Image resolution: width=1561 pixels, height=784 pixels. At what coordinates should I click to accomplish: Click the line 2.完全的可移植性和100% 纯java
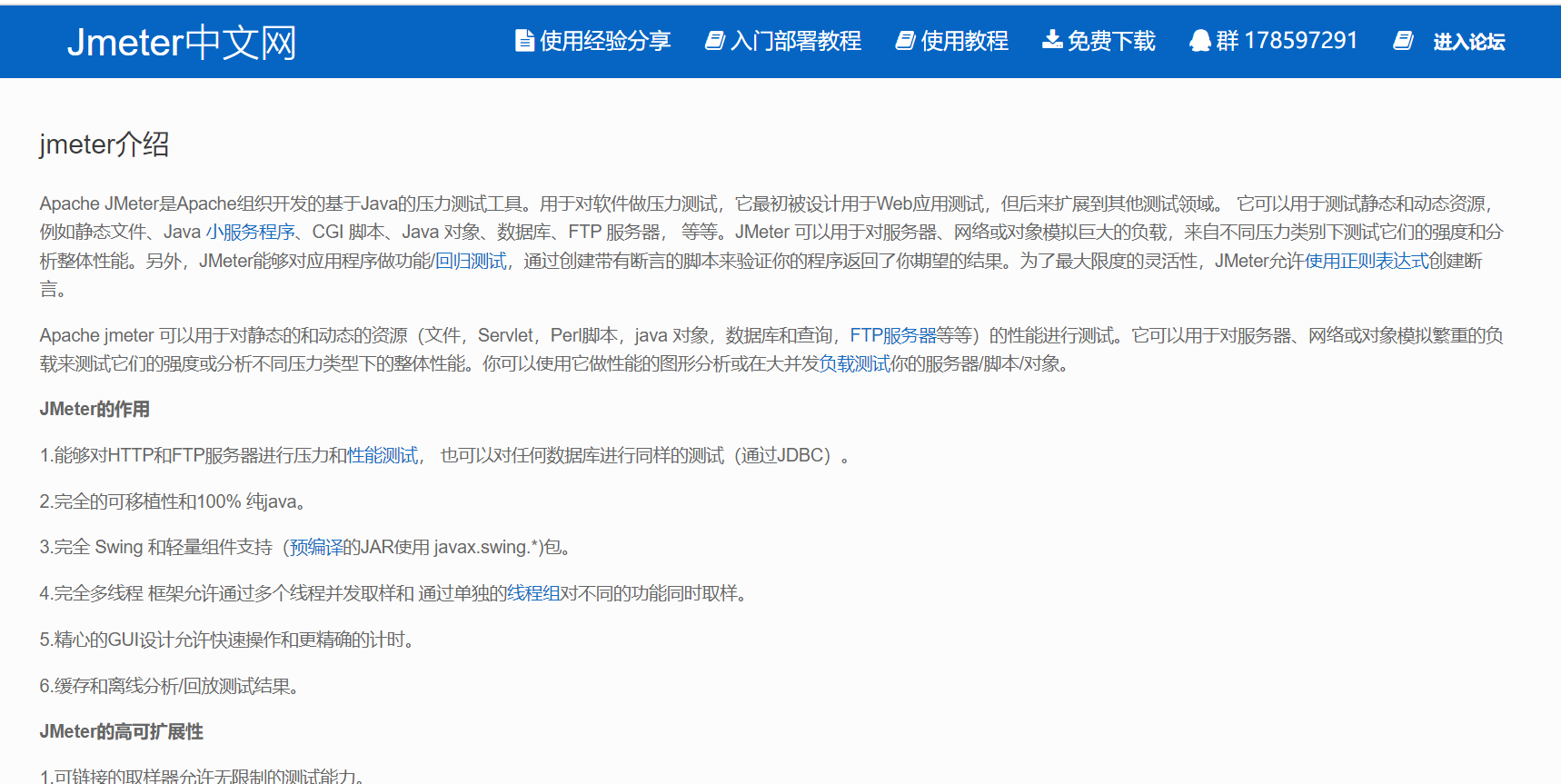click(175, 502)
